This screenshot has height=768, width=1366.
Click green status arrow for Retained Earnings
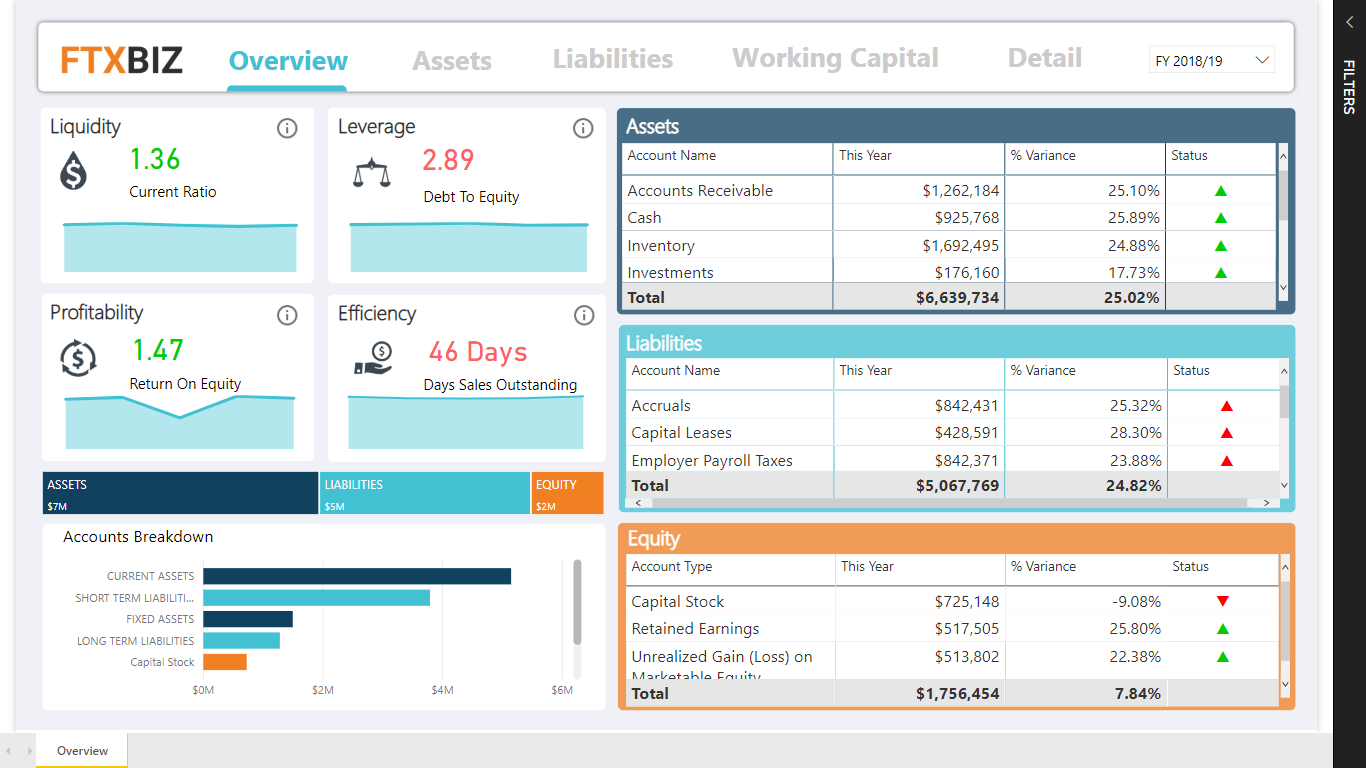pos(1223,629)
